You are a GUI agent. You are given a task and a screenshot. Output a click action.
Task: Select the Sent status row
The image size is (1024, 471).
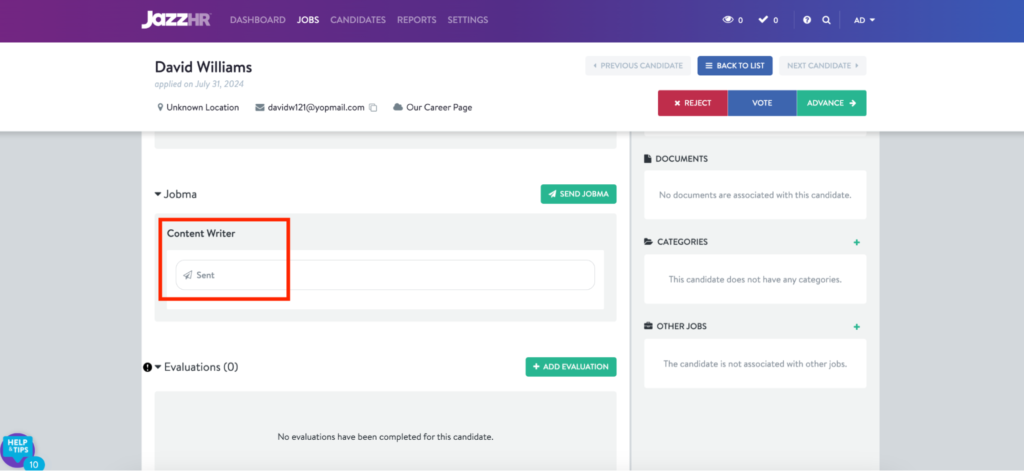click(385, 275)
